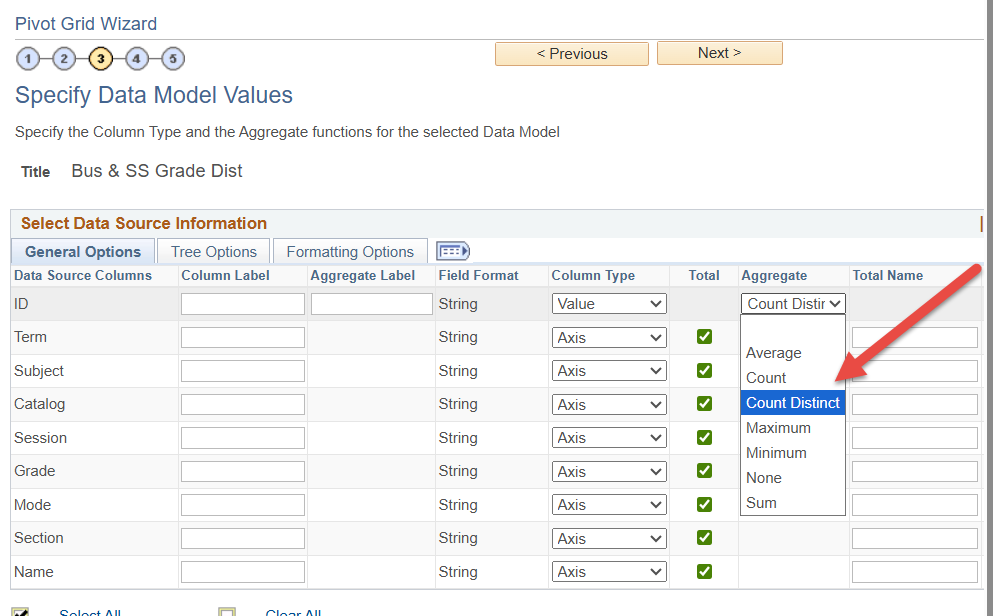Switch to the Tree Options tab
This screenshot has width=993, height=616.
[214, 252]
